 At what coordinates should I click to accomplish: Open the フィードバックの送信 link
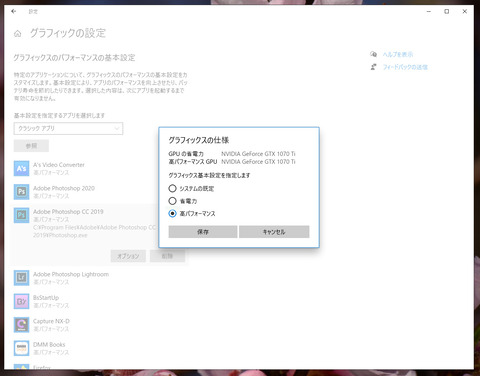pyautogui.click(x=405, y=67)
